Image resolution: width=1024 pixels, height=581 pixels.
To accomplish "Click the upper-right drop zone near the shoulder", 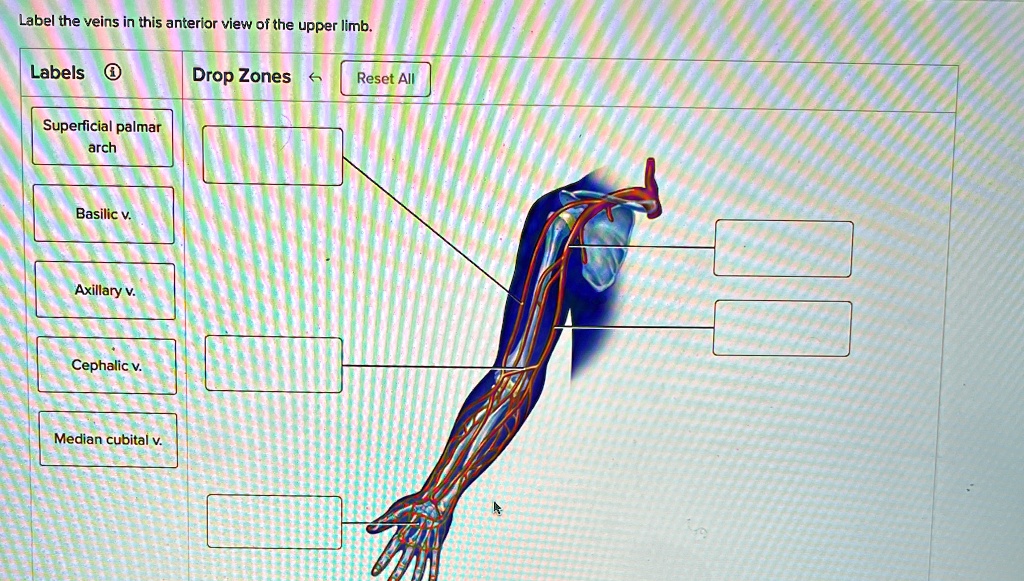I will [x=782, y=248].
